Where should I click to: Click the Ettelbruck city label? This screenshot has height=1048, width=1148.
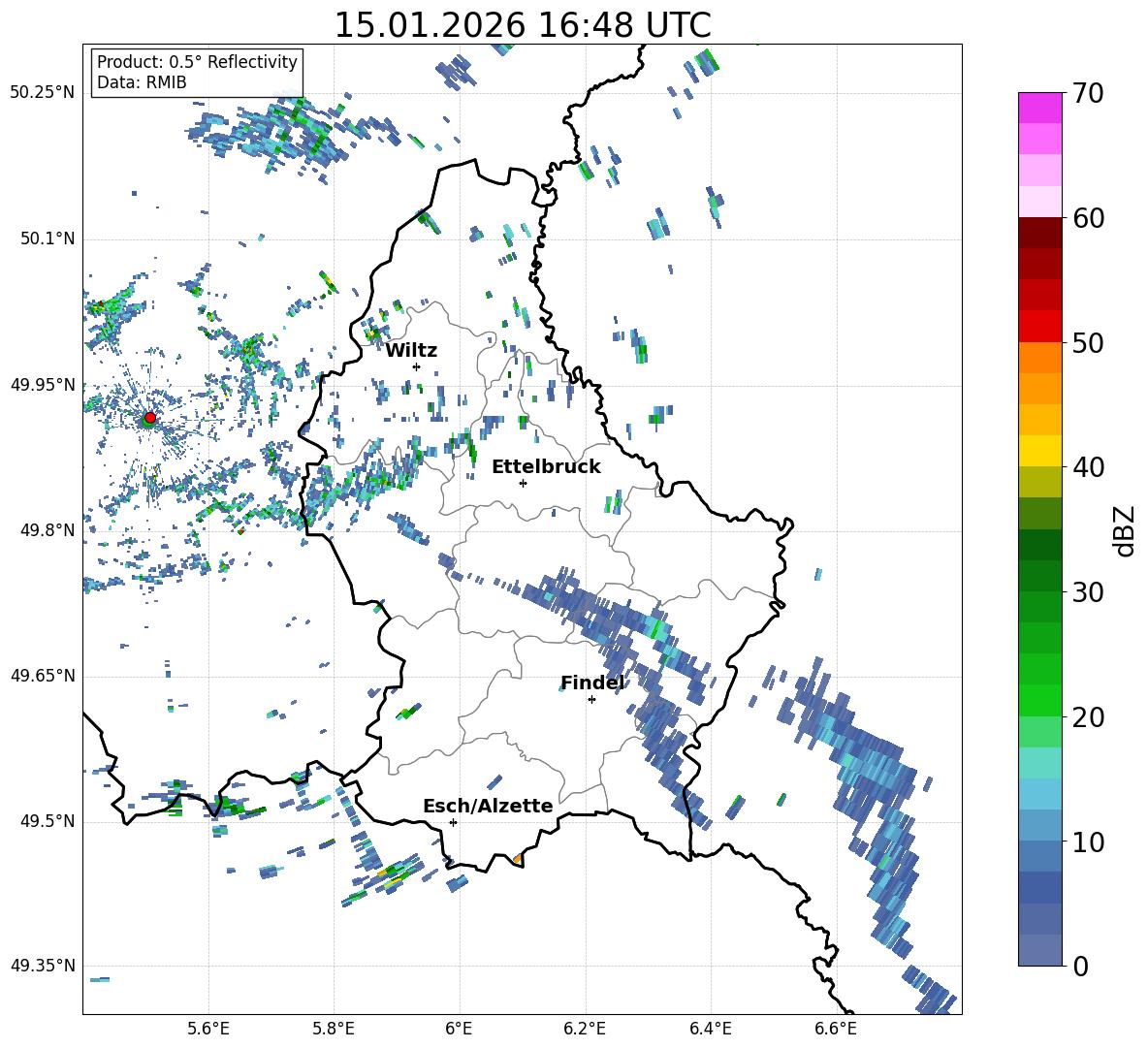pyautogui.click(x=546, y=466)
